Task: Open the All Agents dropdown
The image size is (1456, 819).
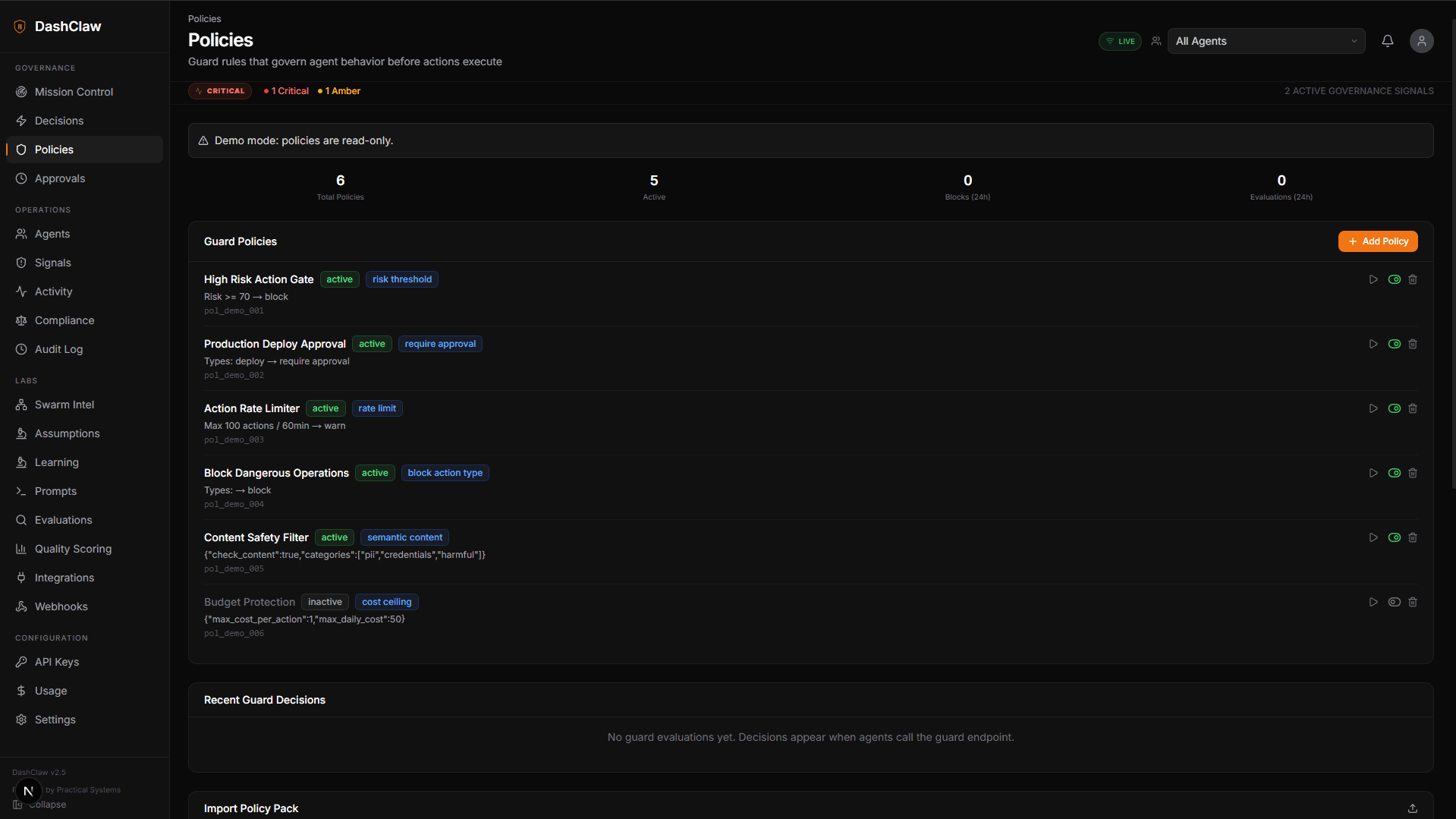Action: 1266,41
